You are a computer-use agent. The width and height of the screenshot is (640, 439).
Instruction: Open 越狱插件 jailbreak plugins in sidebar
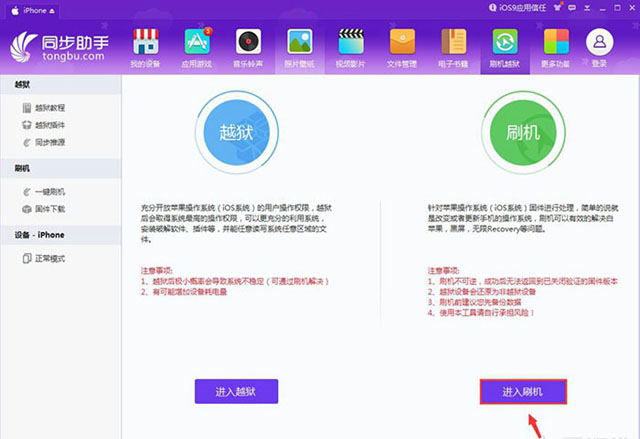[44, 125]
